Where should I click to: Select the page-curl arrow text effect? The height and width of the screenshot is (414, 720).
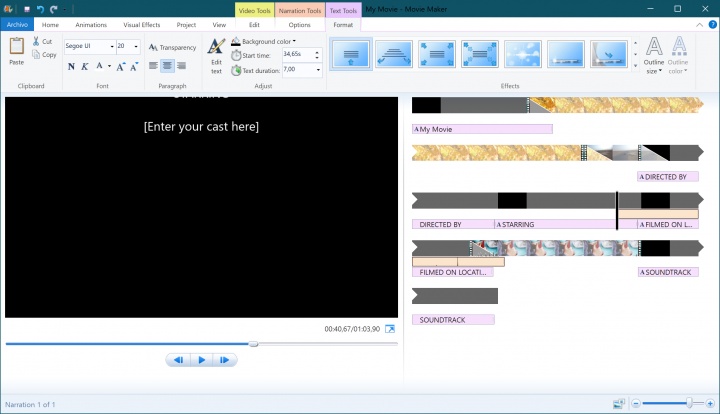(609, 54)
